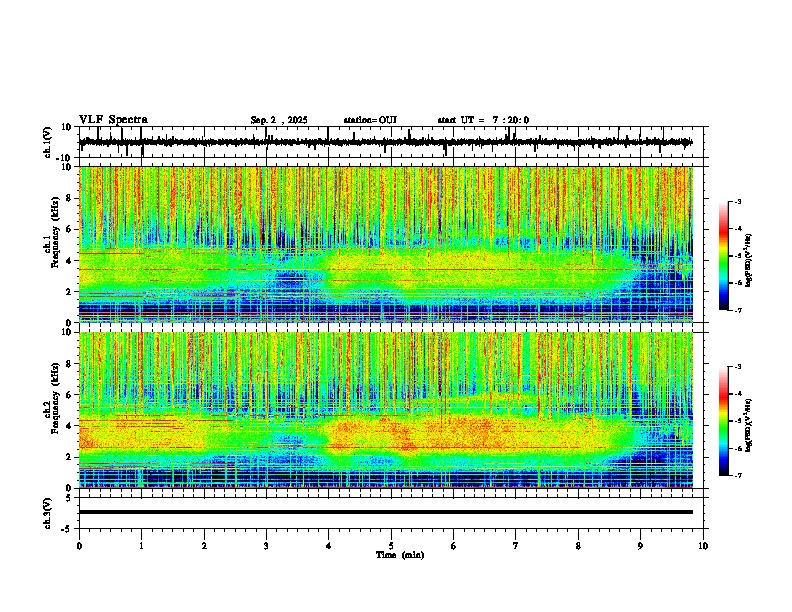Click the ch.1 waveform amplitude trace
This screenshot has height=612, width=792.
385,142
